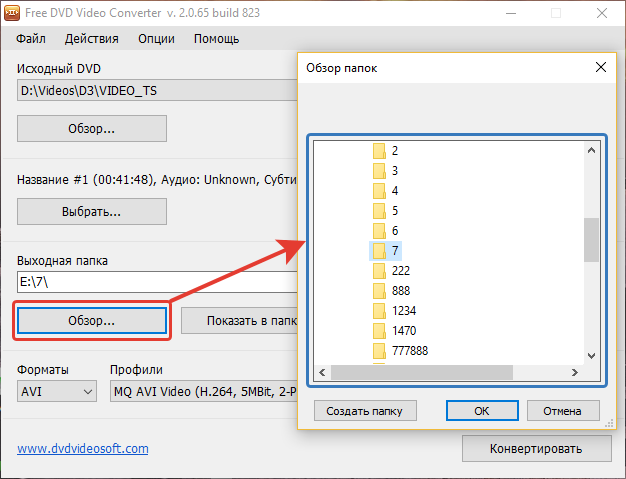Select folder name 4 in tree
This screenshot has width=626, height=479.
395,191
